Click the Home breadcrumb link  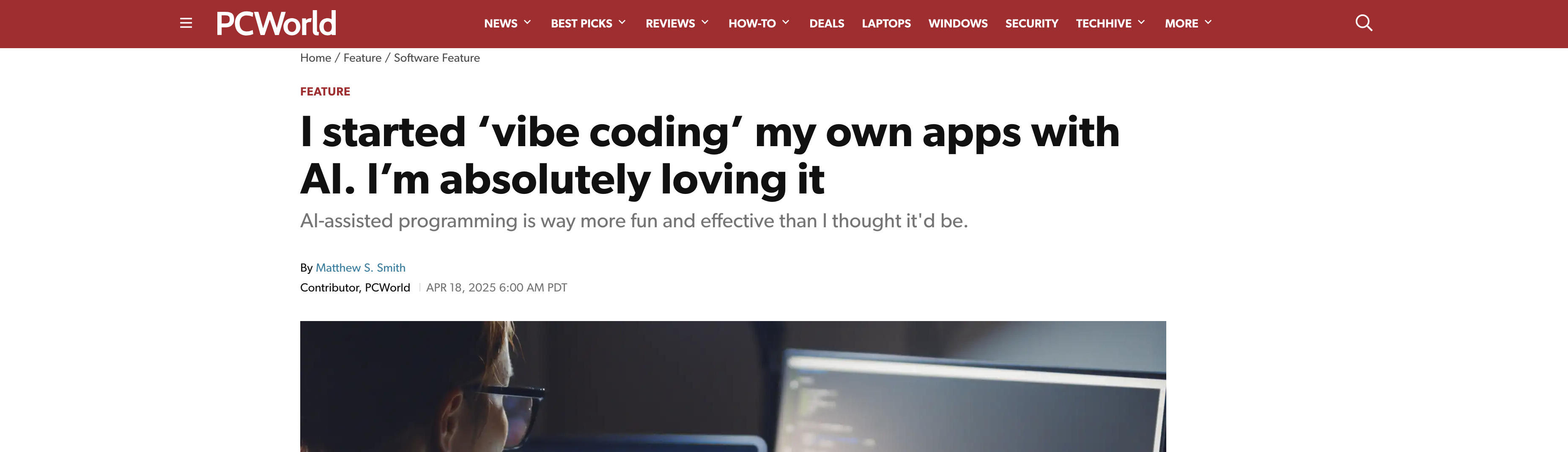(315, 58)
